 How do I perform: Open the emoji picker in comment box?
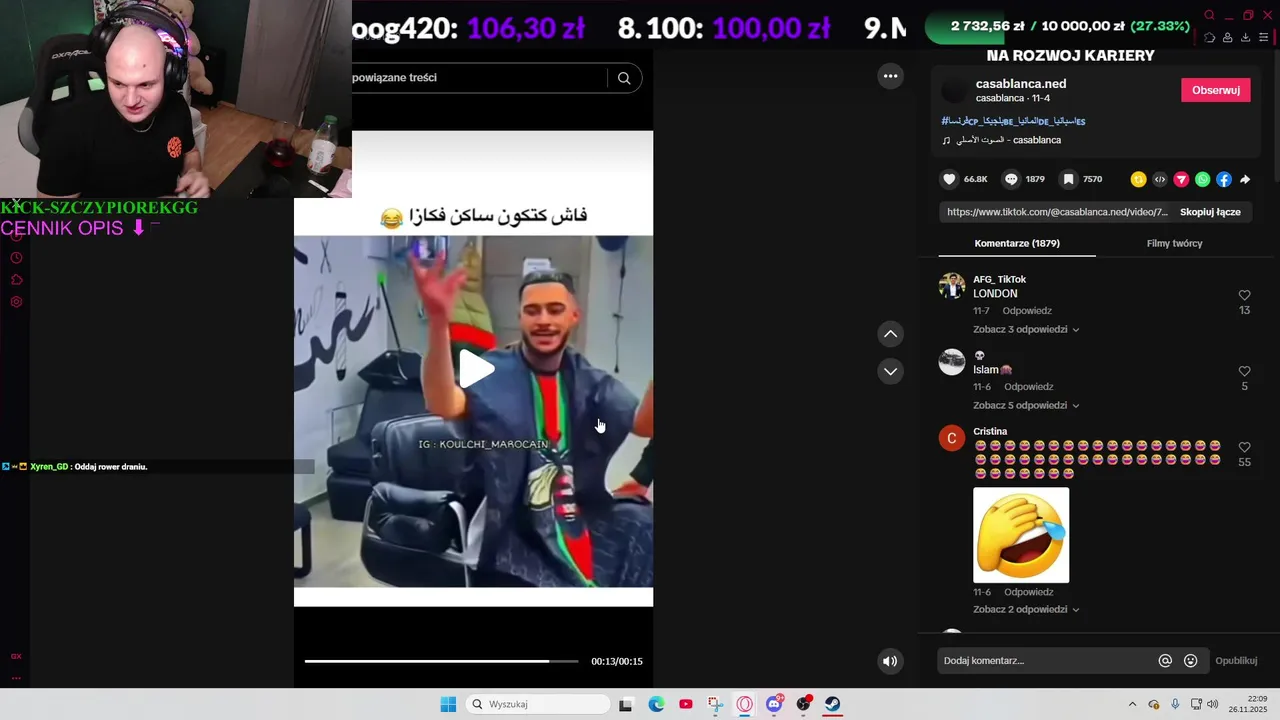[1190, 661]
